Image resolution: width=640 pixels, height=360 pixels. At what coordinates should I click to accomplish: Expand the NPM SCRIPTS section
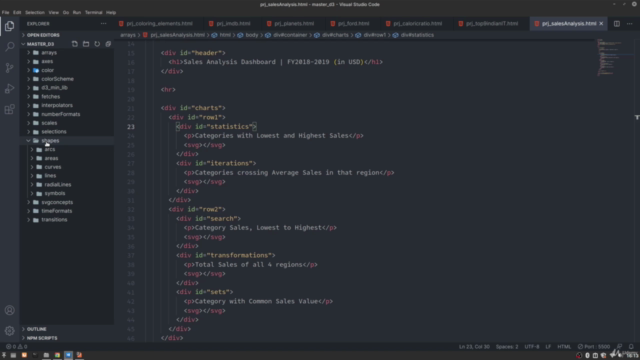42,338
